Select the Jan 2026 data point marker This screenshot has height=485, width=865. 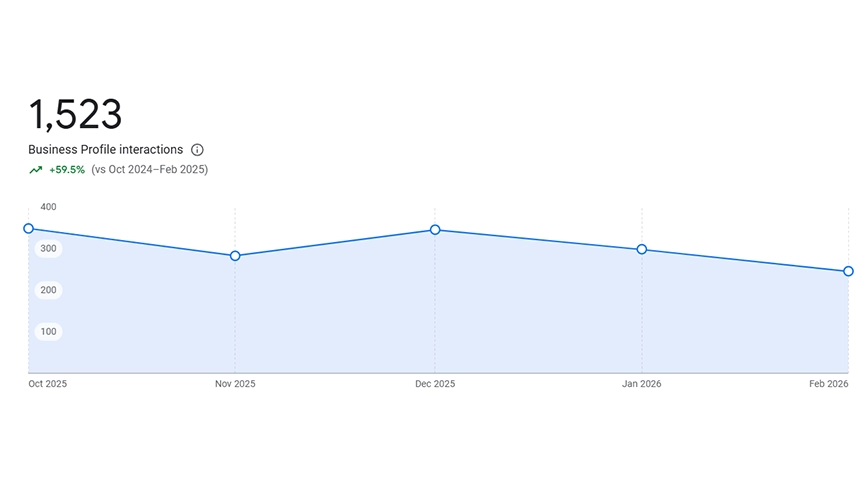[642, 249]
